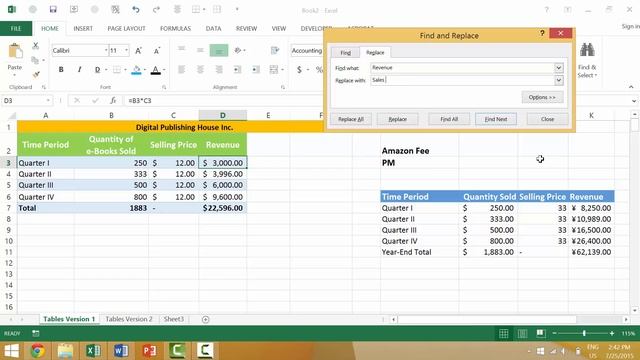Switch to the INSERT ribbon tab

[x=83, y=29]
